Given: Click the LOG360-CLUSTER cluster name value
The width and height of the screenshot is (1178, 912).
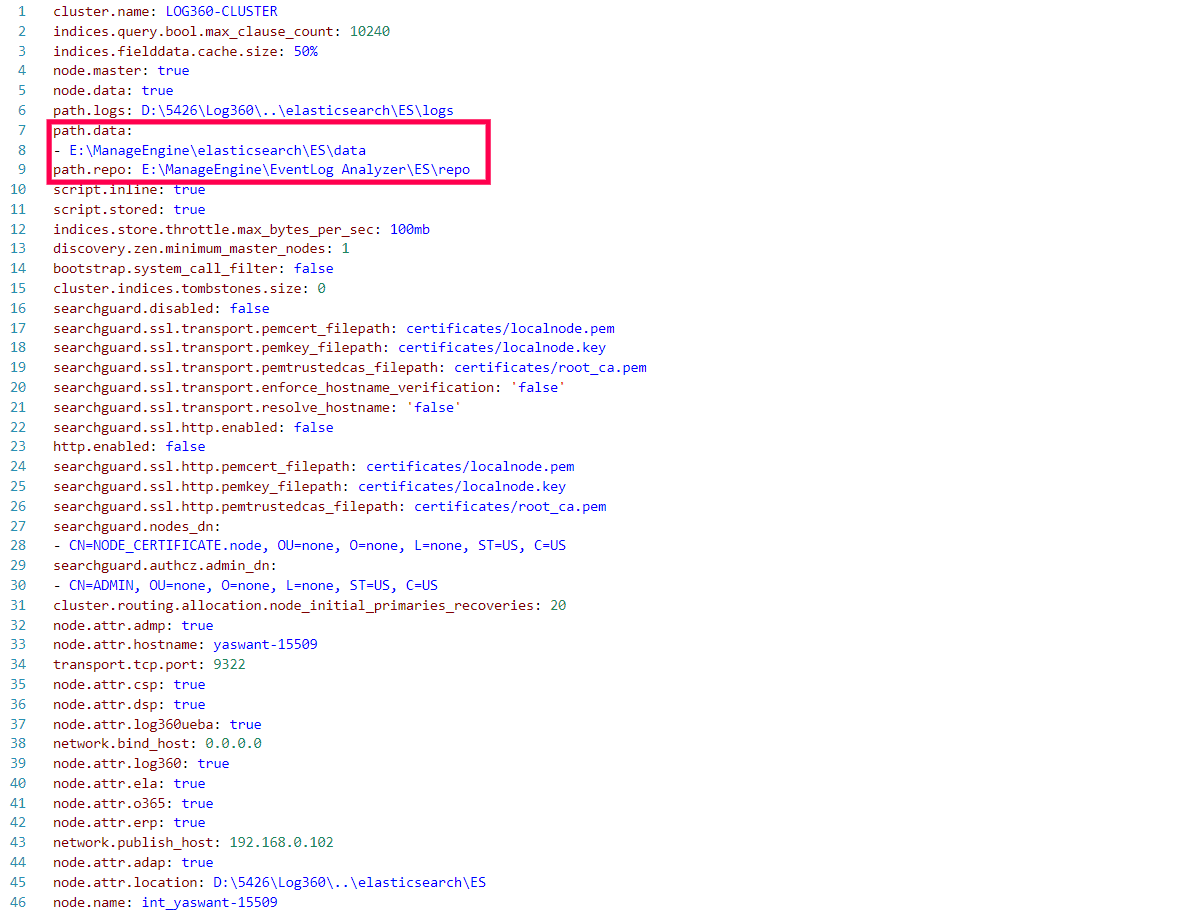Looking at the screenshot, I should tap(219, 11).
